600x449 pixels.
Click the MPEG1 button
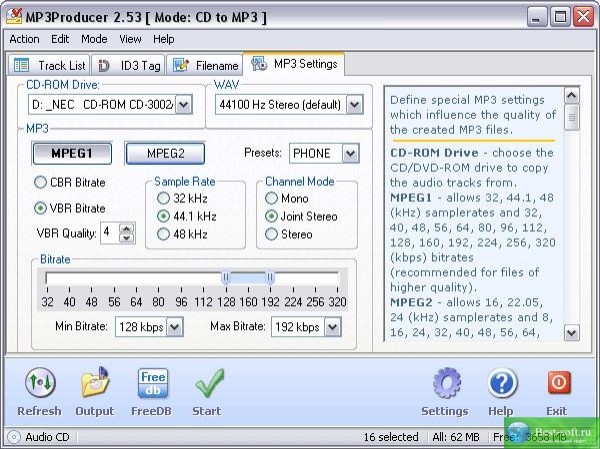tap(72, 153)
